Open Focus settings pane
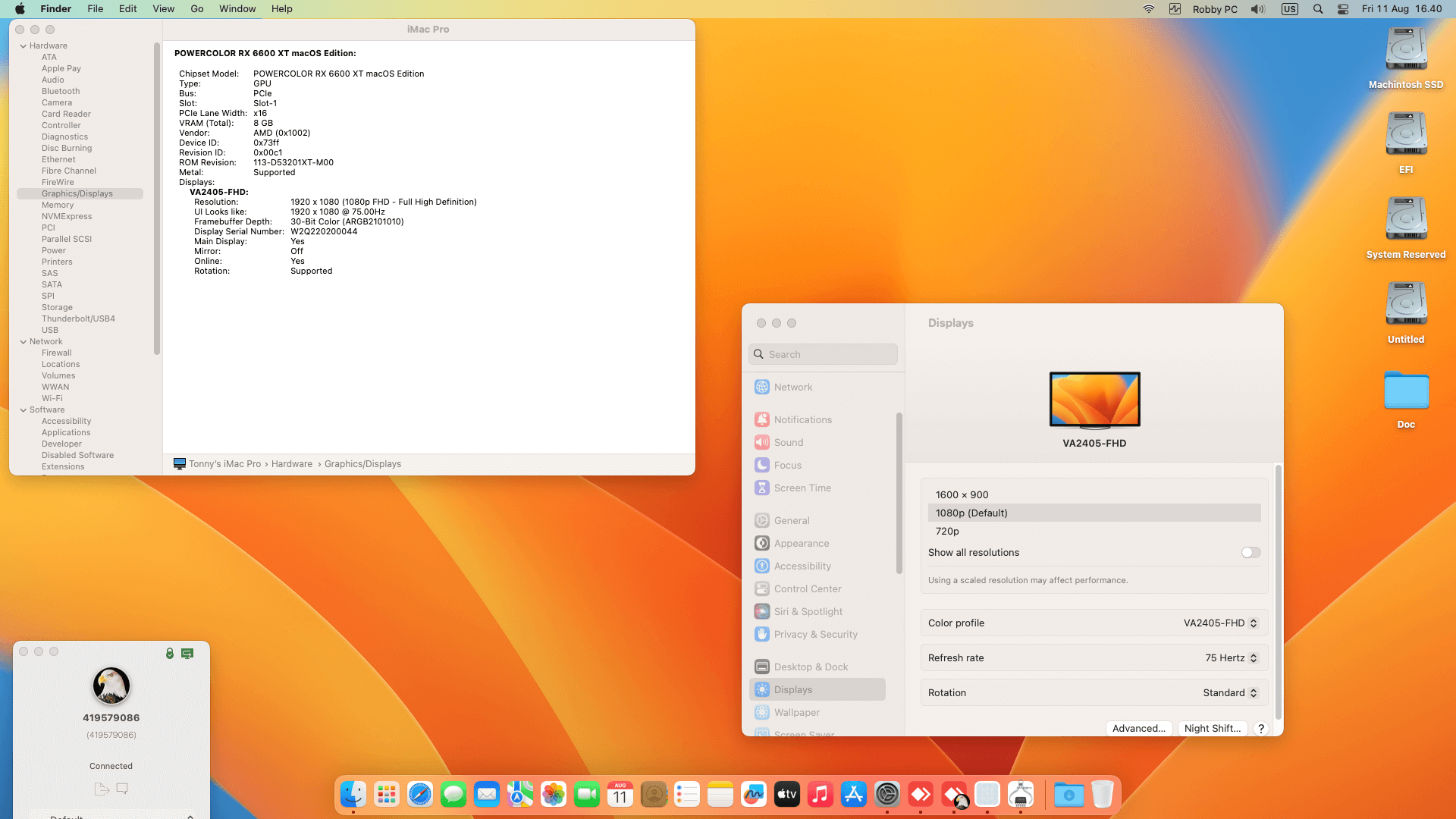Screen dimensions: 1456x819 point(817,465)
